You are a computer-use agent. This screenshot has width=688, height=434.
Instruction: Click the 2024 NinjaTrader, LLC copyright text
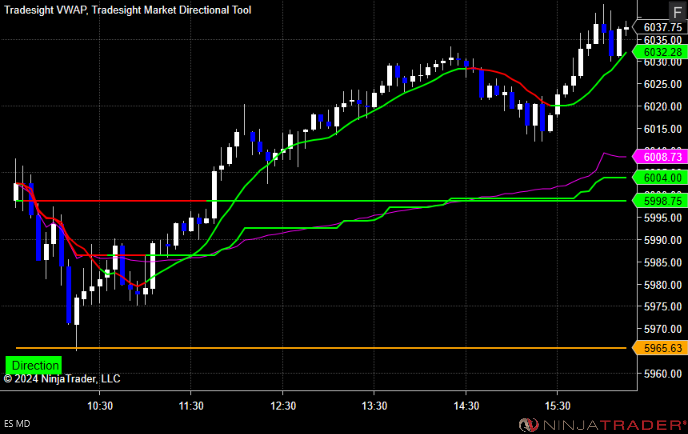[x=62, y=379]
